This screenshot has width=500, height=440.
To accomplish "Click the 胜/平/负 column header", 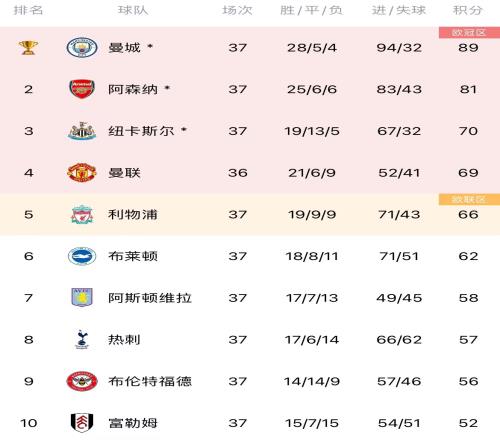I will pyautogui.click(x=311, y=10).
